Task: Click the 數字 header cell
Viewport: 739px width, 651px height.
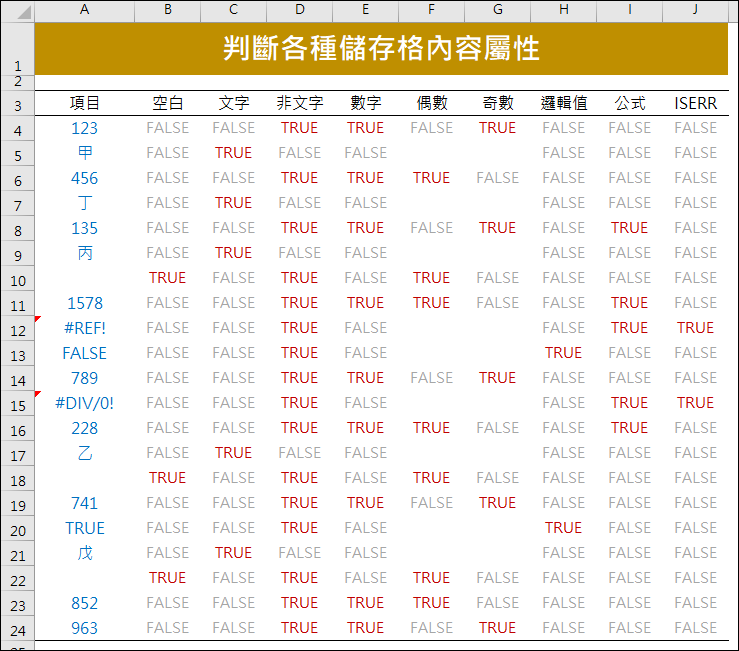Action: coord(365,103)
